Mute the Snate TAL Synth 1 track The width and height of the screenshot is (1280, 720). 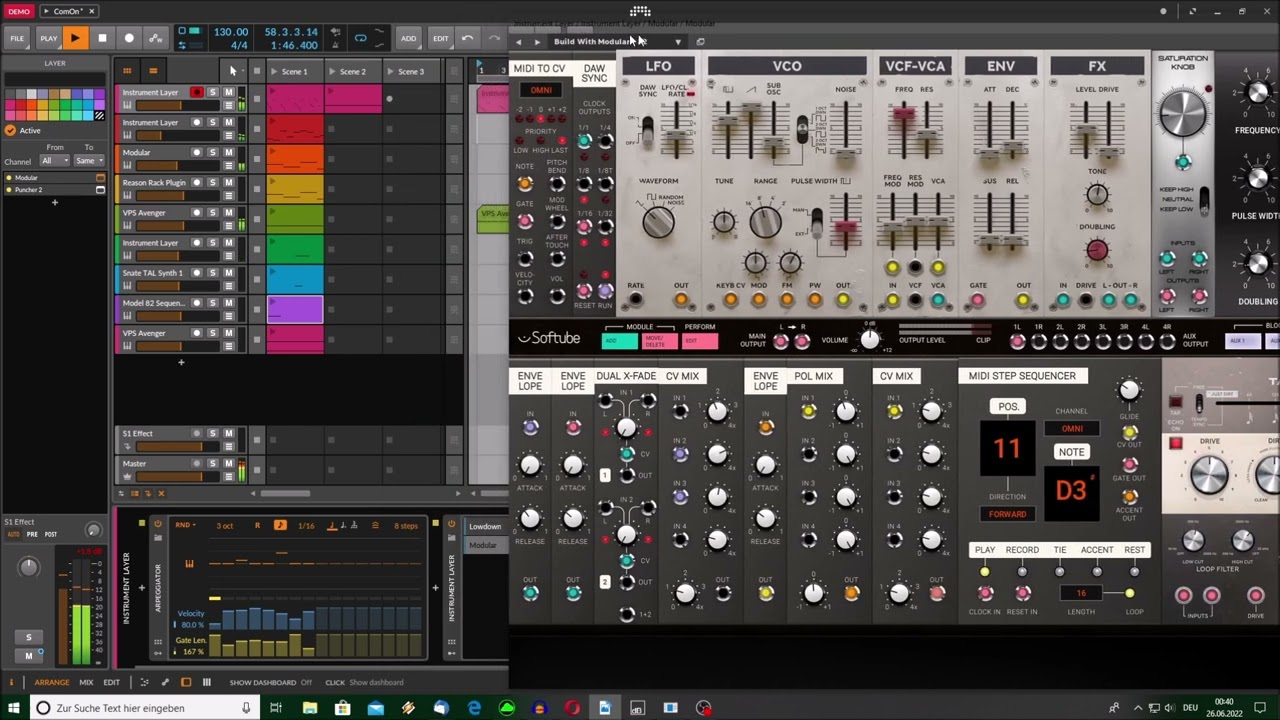(228, 272)
